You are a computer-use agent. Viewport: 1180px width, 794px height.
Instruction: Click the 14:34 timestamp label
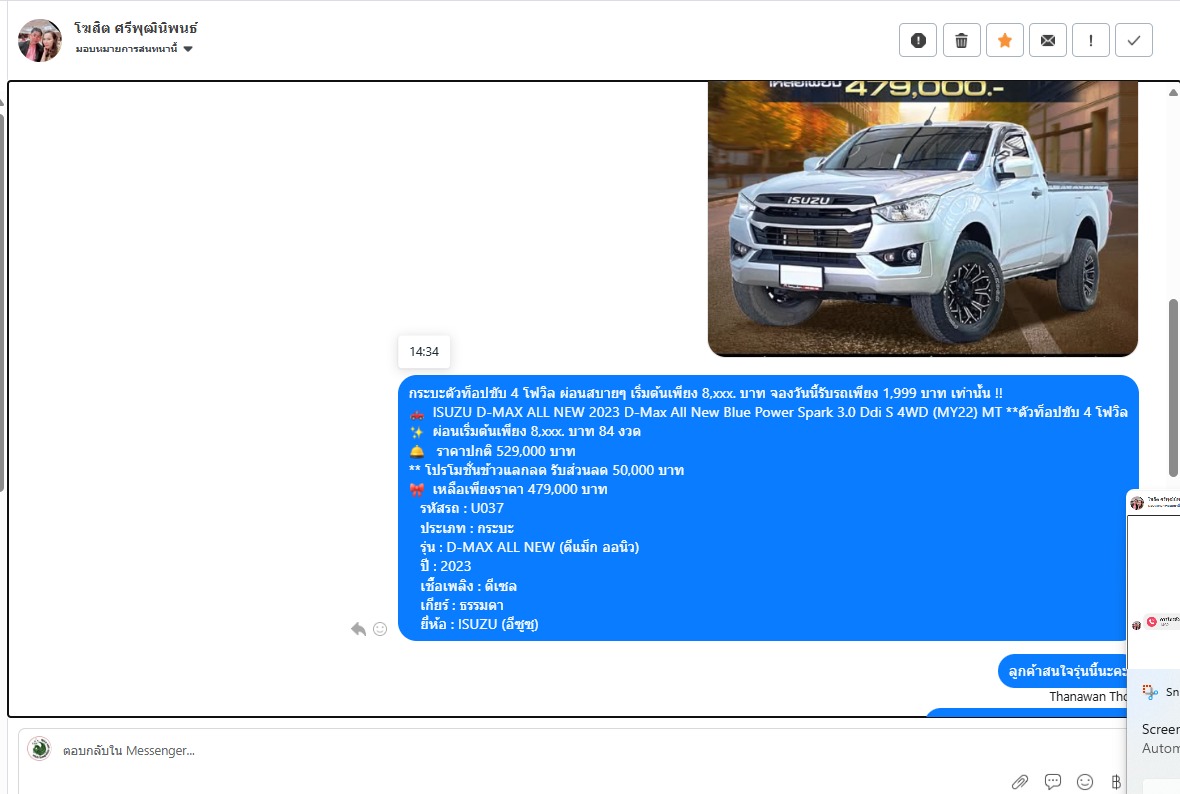tap(424, 351)
